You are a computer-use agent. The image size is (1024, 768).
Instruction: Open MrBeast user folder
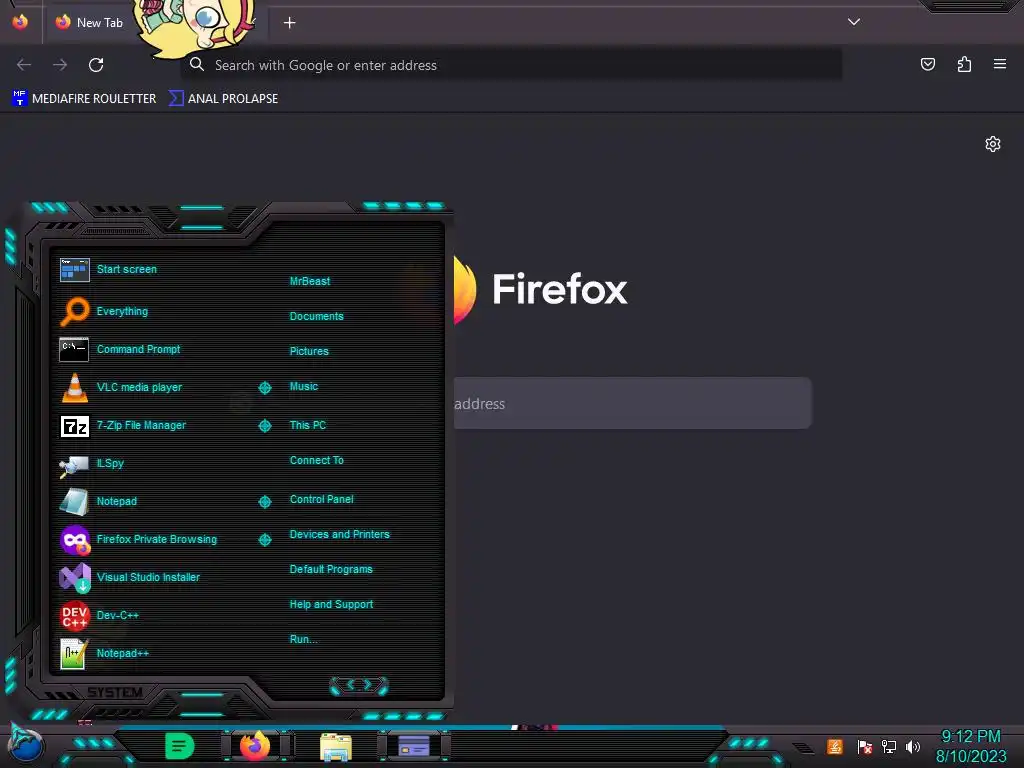point(310,281)
